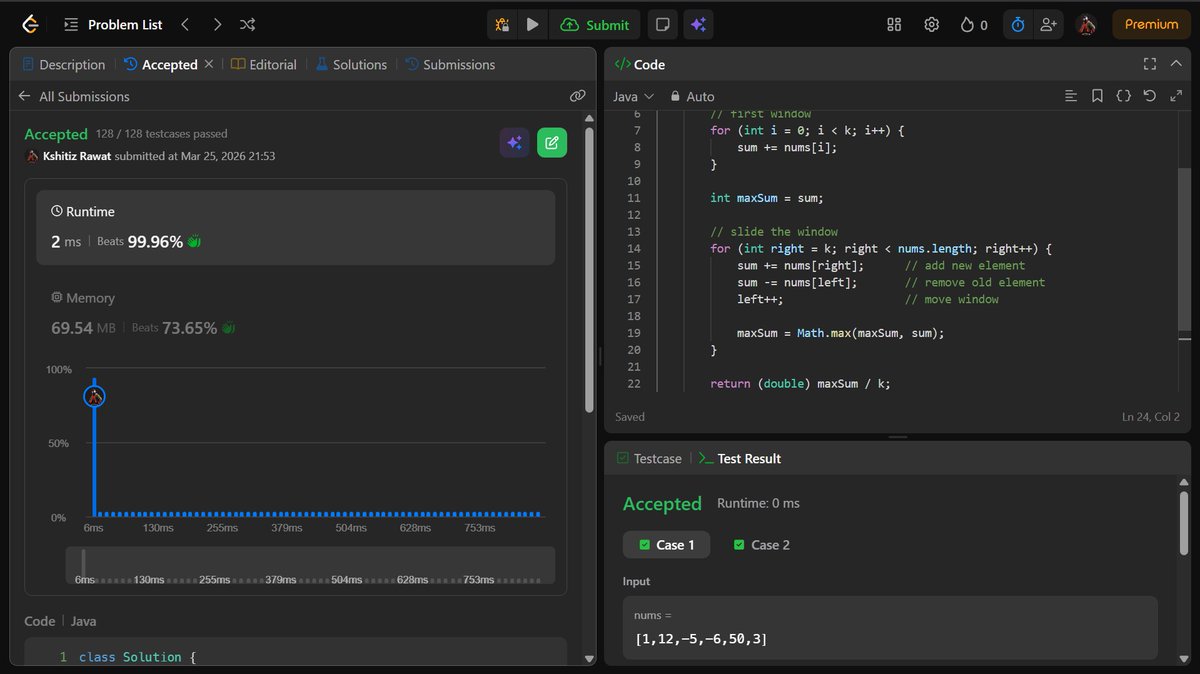The image size is (1200, 674).
Task: Go back to All Submissions
Action: pyautogui.click(x=74, y=96)
